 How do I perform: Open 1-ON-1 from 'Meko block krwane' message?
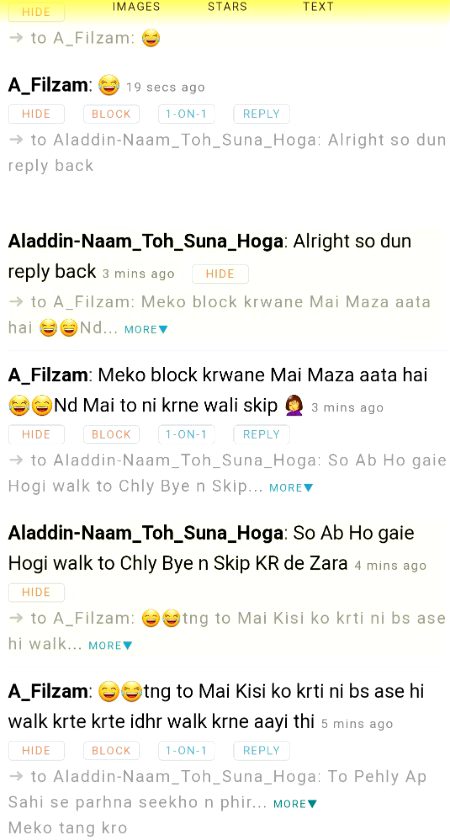[x=186, y=434]
